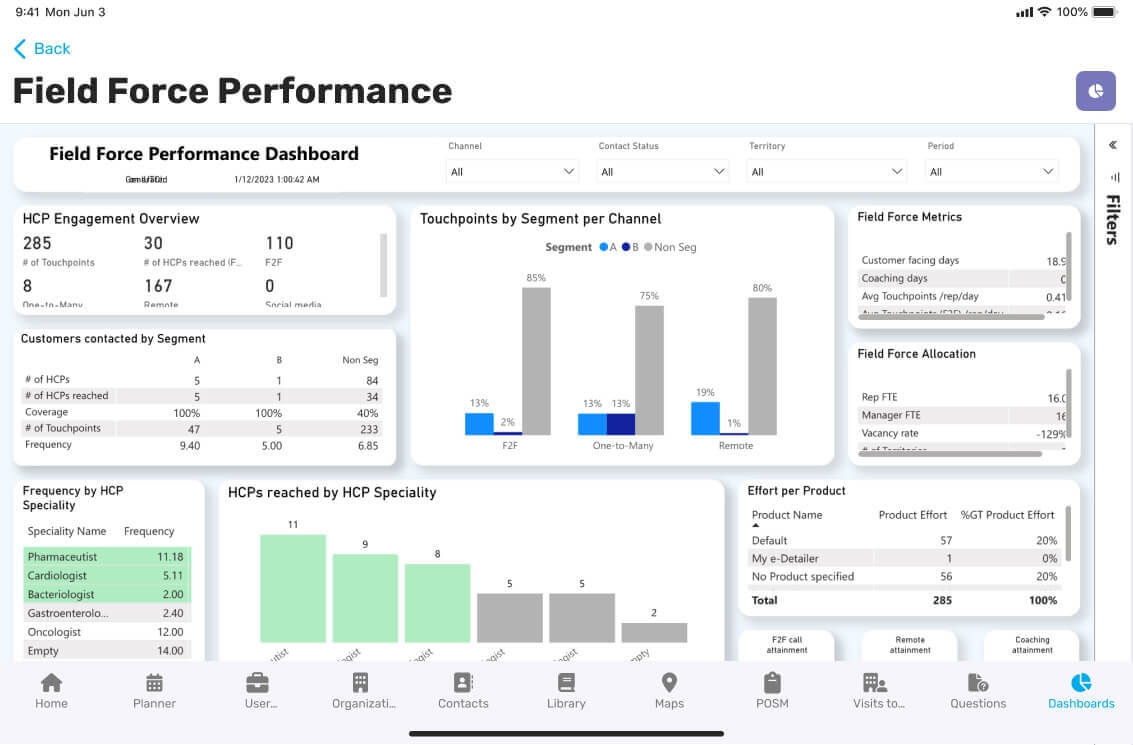Image resolution: width=1133 pixels, height=745 pixels.
Task: Go to Home tab icon
Action: click(51, 682)
